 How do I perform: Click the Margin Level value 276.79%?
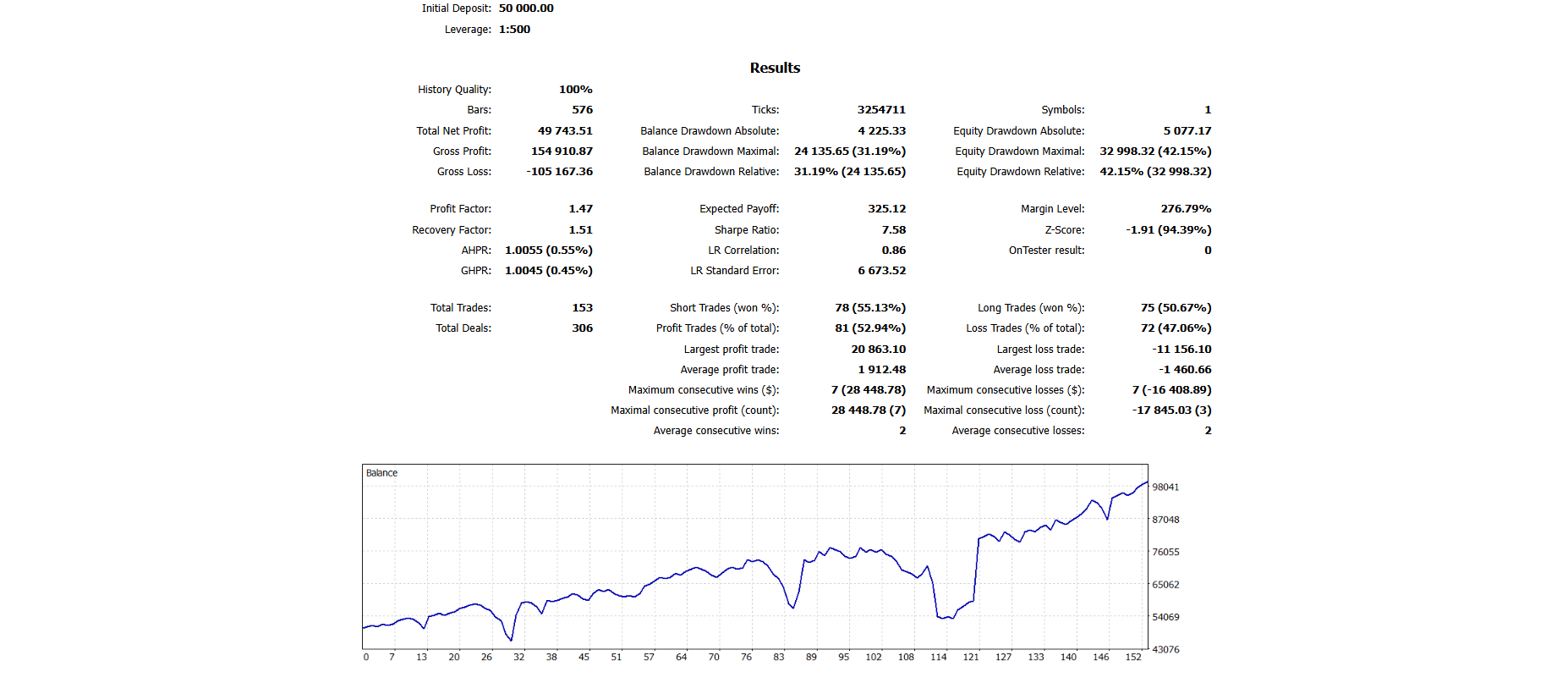1185,209
